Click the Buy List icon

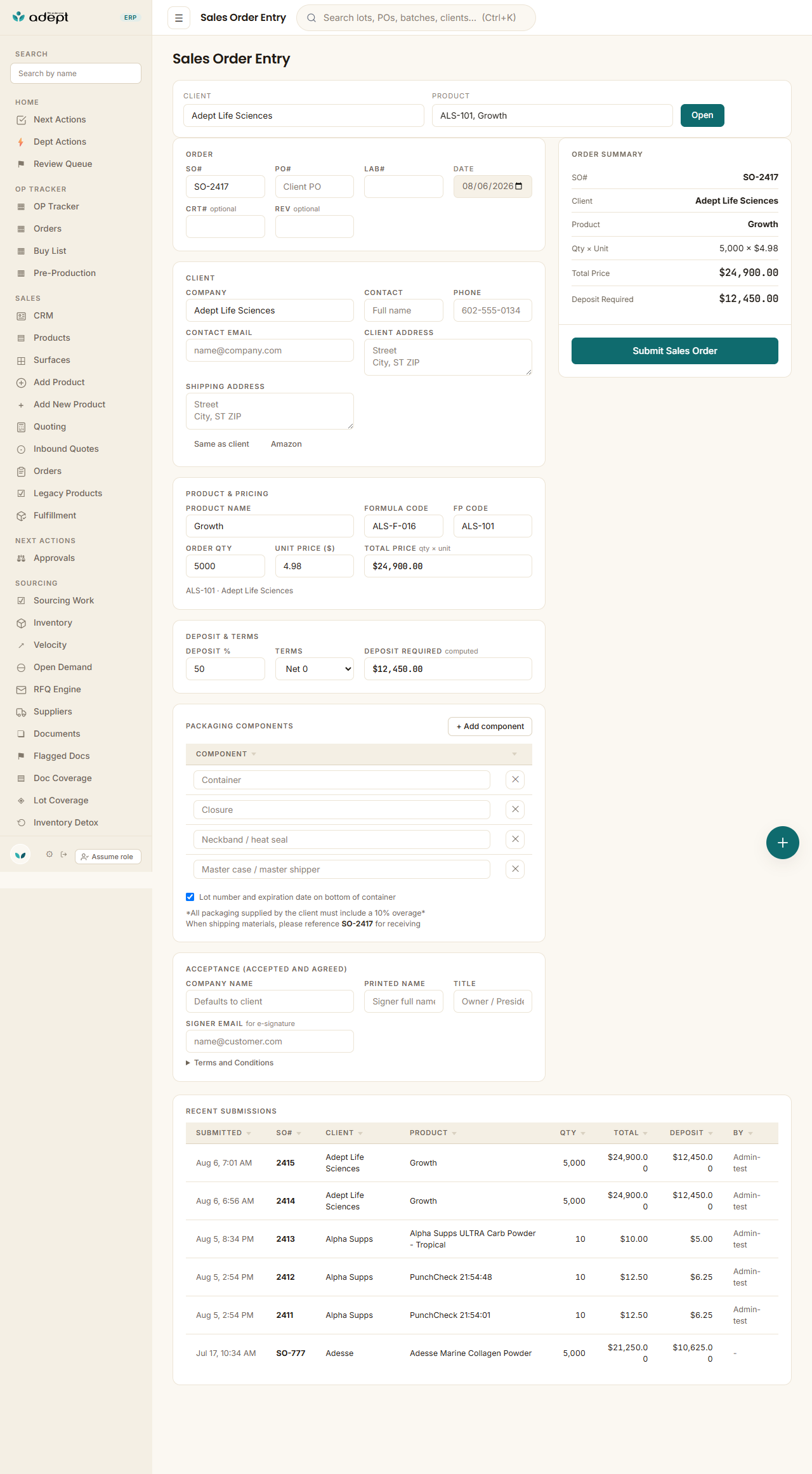click(x=21, y=251)
